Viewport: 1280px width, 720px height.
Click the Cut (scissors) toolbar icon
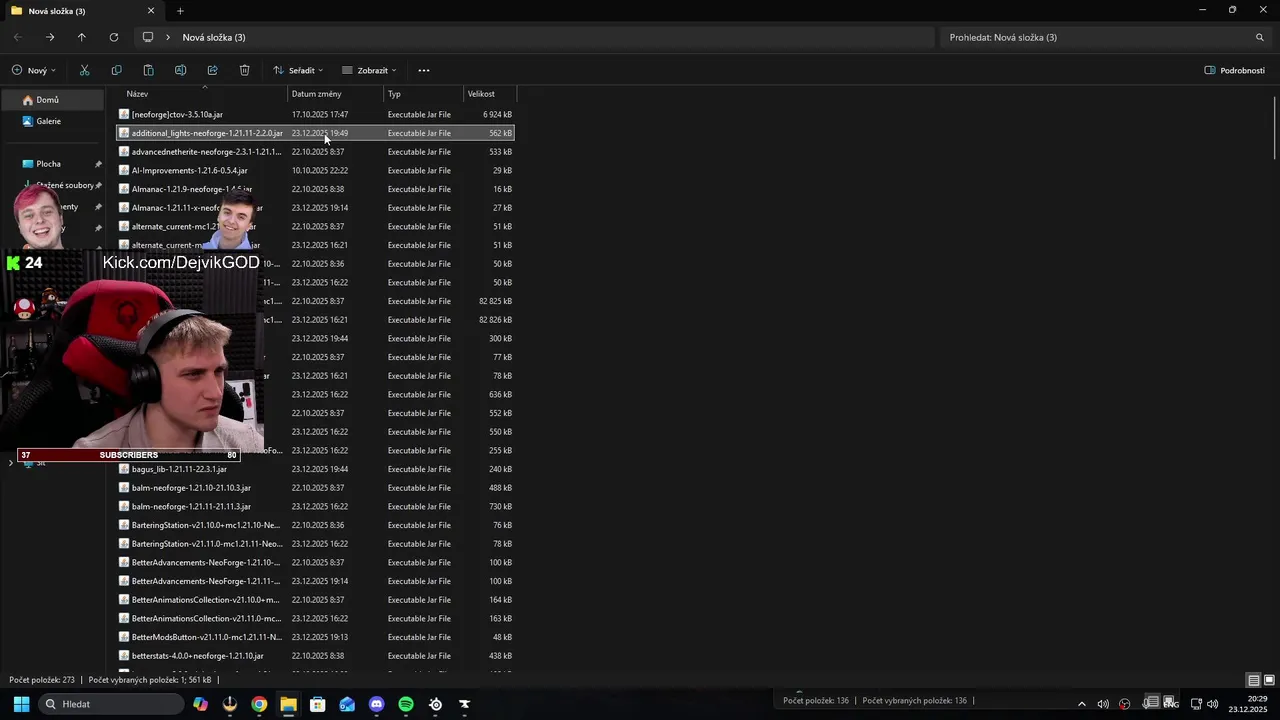[x=84, y=70]
